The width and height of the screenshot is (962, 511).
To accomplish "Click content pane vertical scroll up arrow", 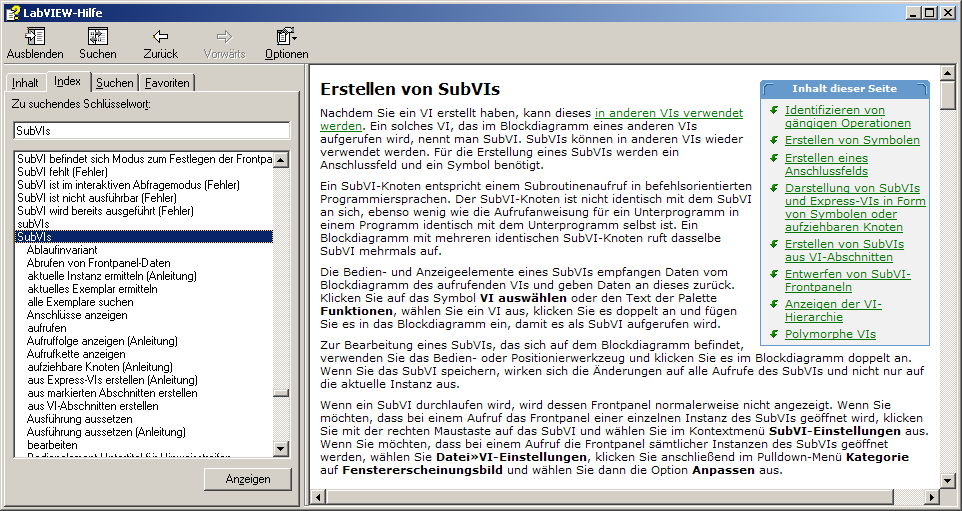I will point(948,72).
